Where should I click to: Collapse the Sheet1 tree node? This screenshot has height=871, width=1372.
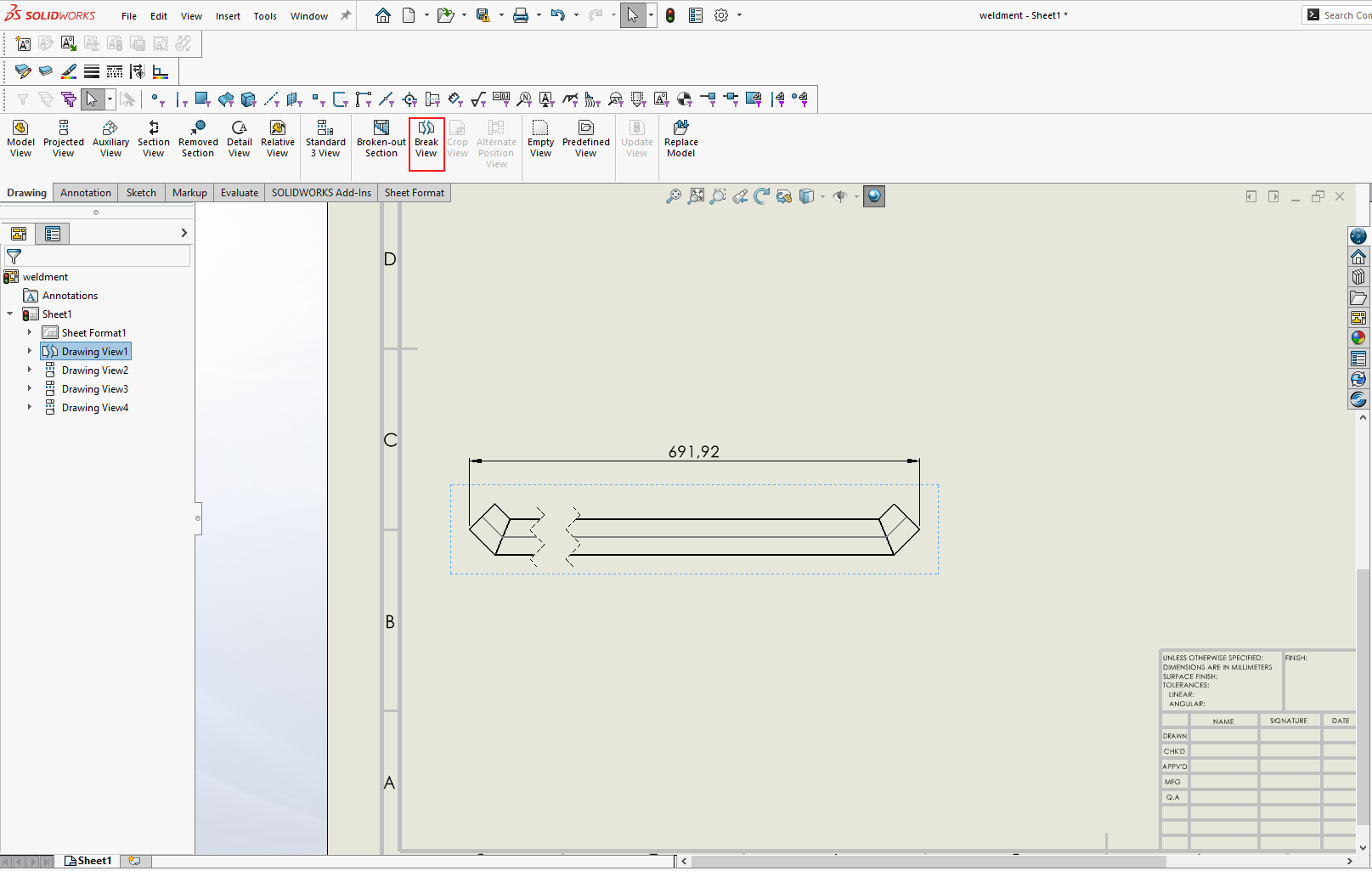pos(10,314)
